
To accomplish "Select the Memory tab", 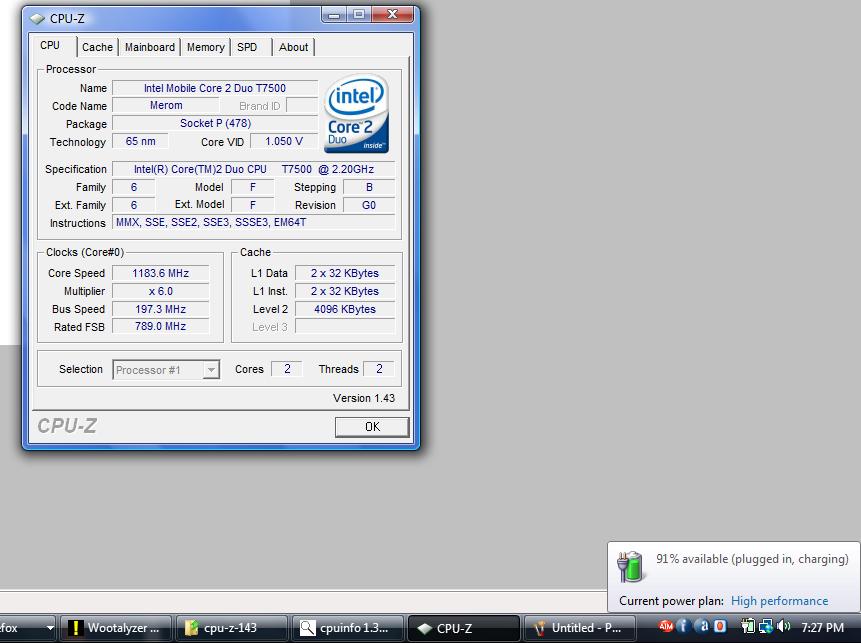I will (205, 47).
